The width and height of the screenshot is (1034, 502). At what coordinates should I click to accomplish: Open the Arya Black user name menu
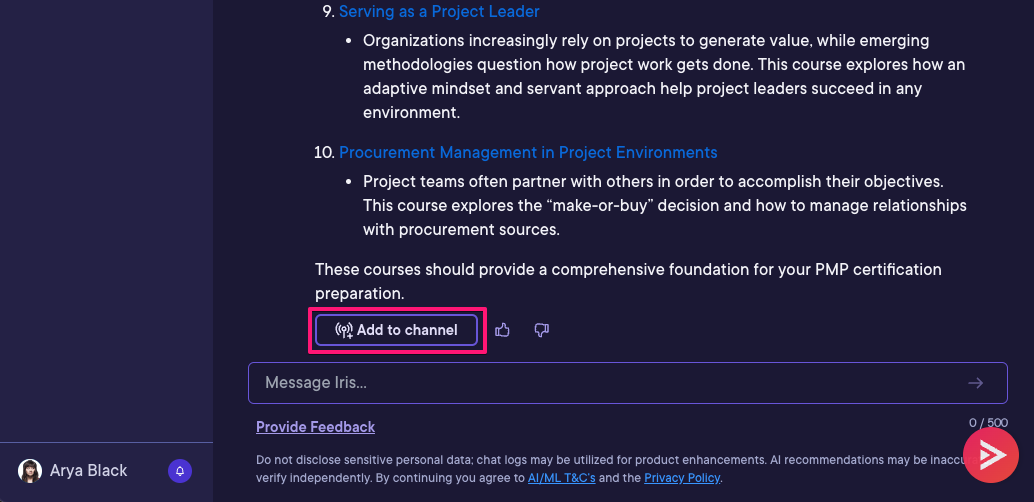tap(88, 470)
